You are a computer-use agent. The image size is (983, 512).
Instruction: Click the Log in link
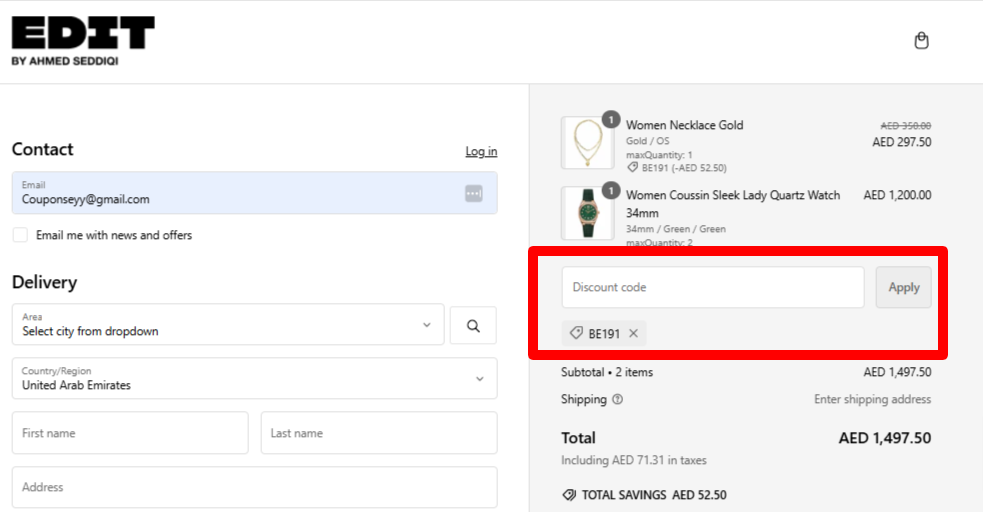(481, 151)
